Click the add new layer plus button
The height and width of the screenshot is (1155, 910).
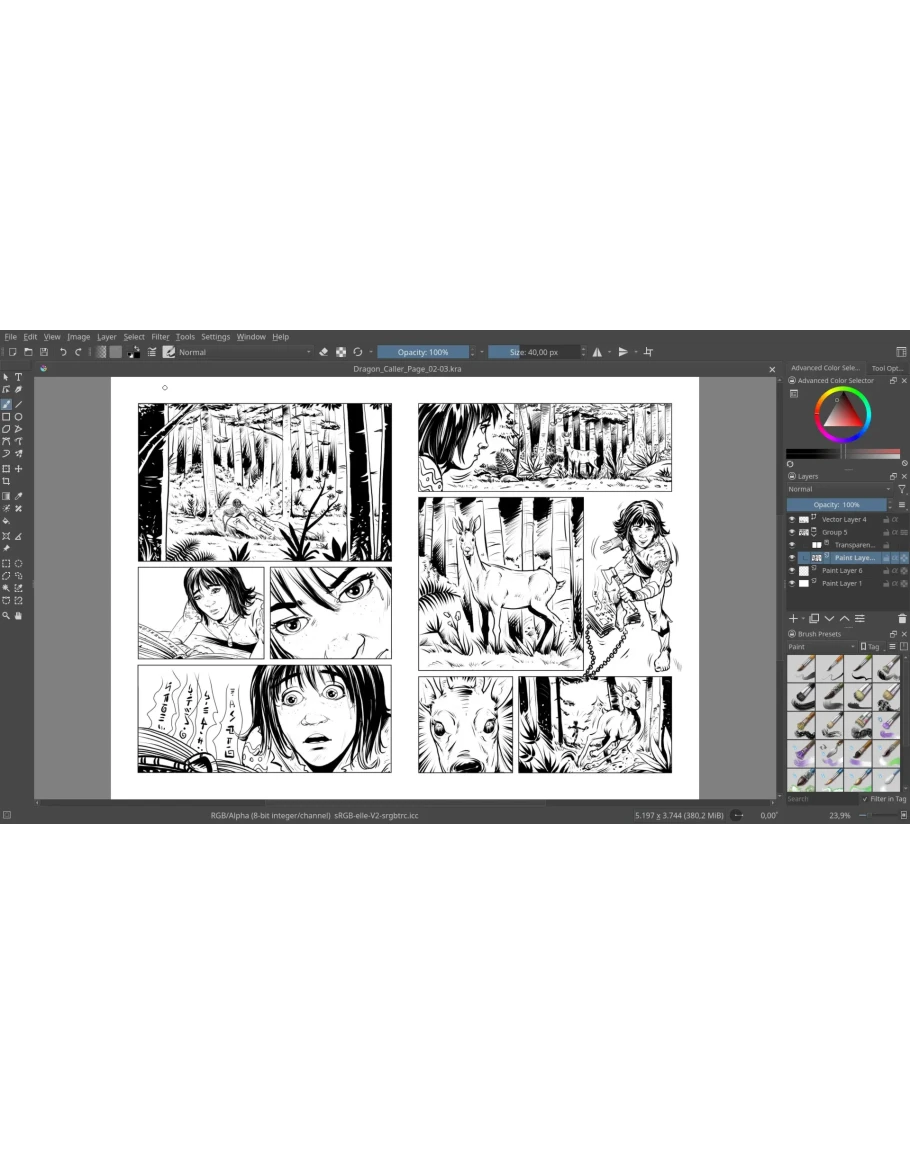click(x=793, y=619)
